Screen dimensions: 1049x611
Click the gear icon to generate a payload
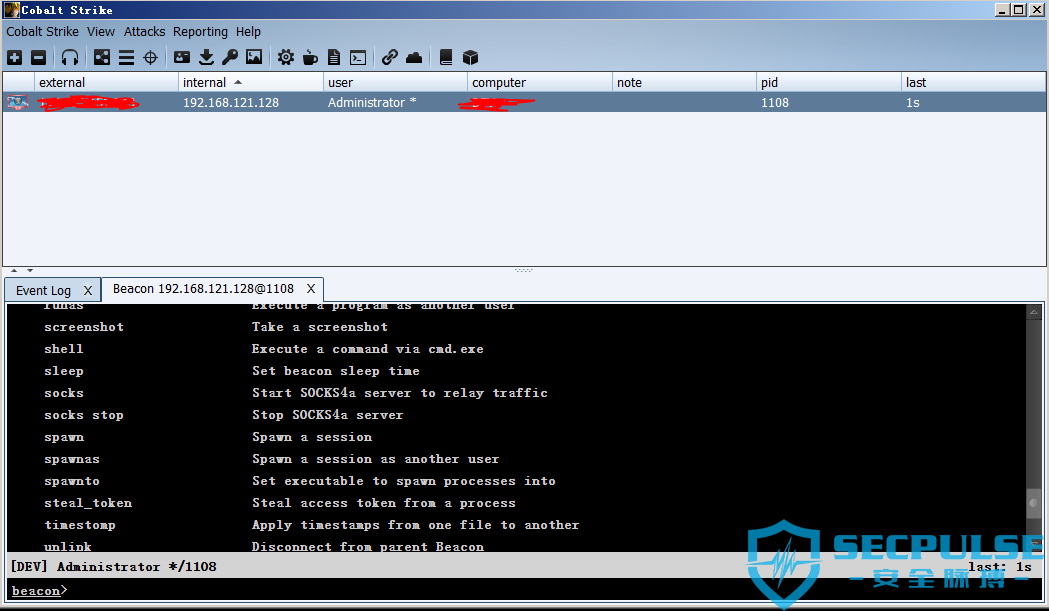[x=286, y=58]
